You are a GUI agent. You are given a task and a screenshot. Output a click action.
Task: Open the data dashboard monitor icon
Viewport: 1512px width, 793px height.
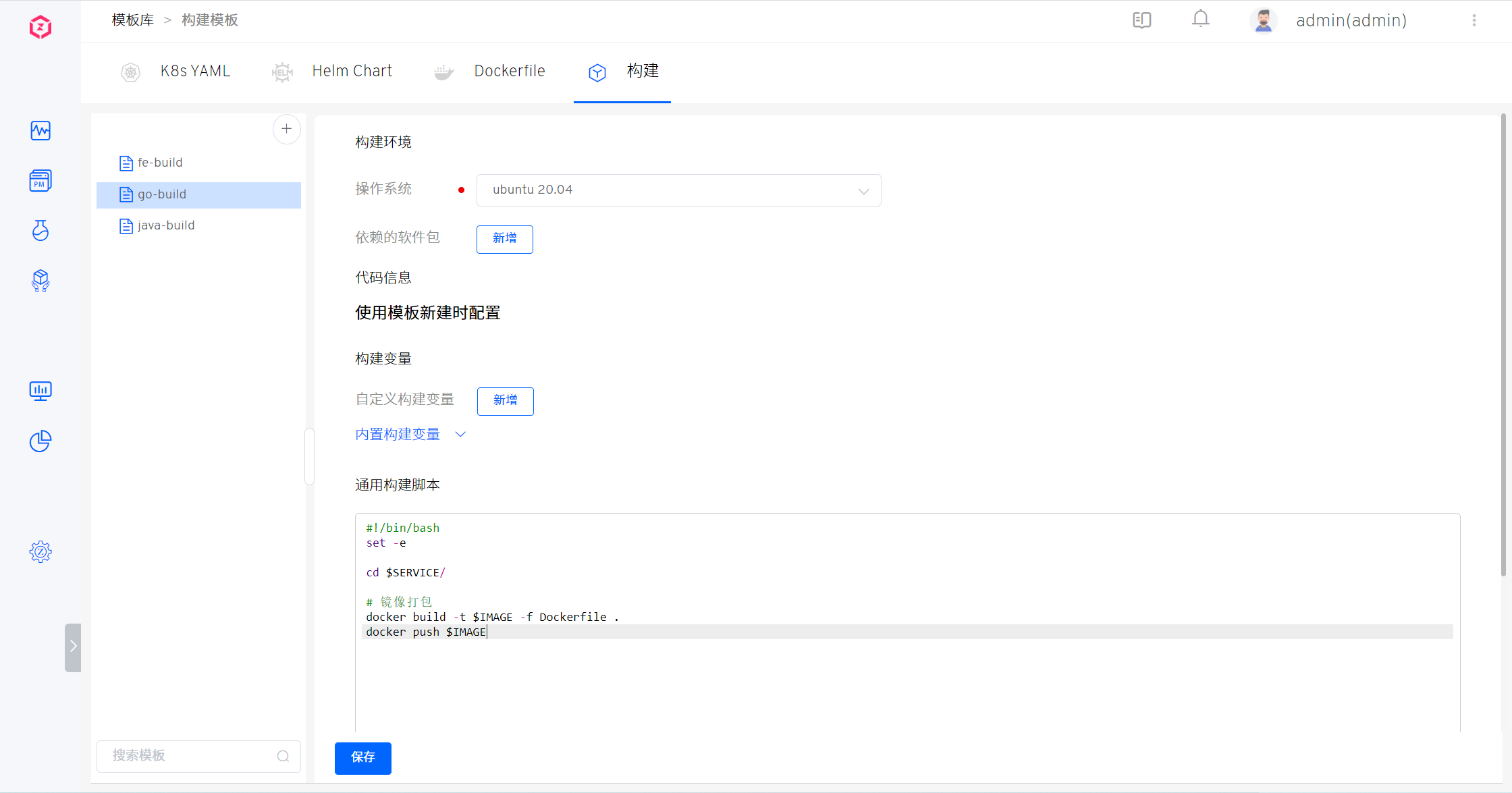coord(40,391)
